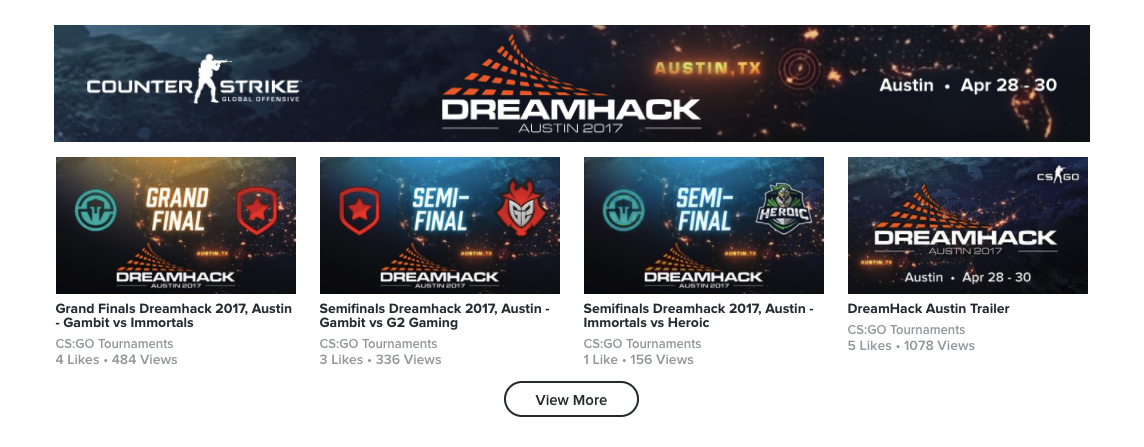This screenshot has height=447, width=1144.
Task: Click the Heroic logo in Semi-Final thumbnail
Action: [784, 208]
